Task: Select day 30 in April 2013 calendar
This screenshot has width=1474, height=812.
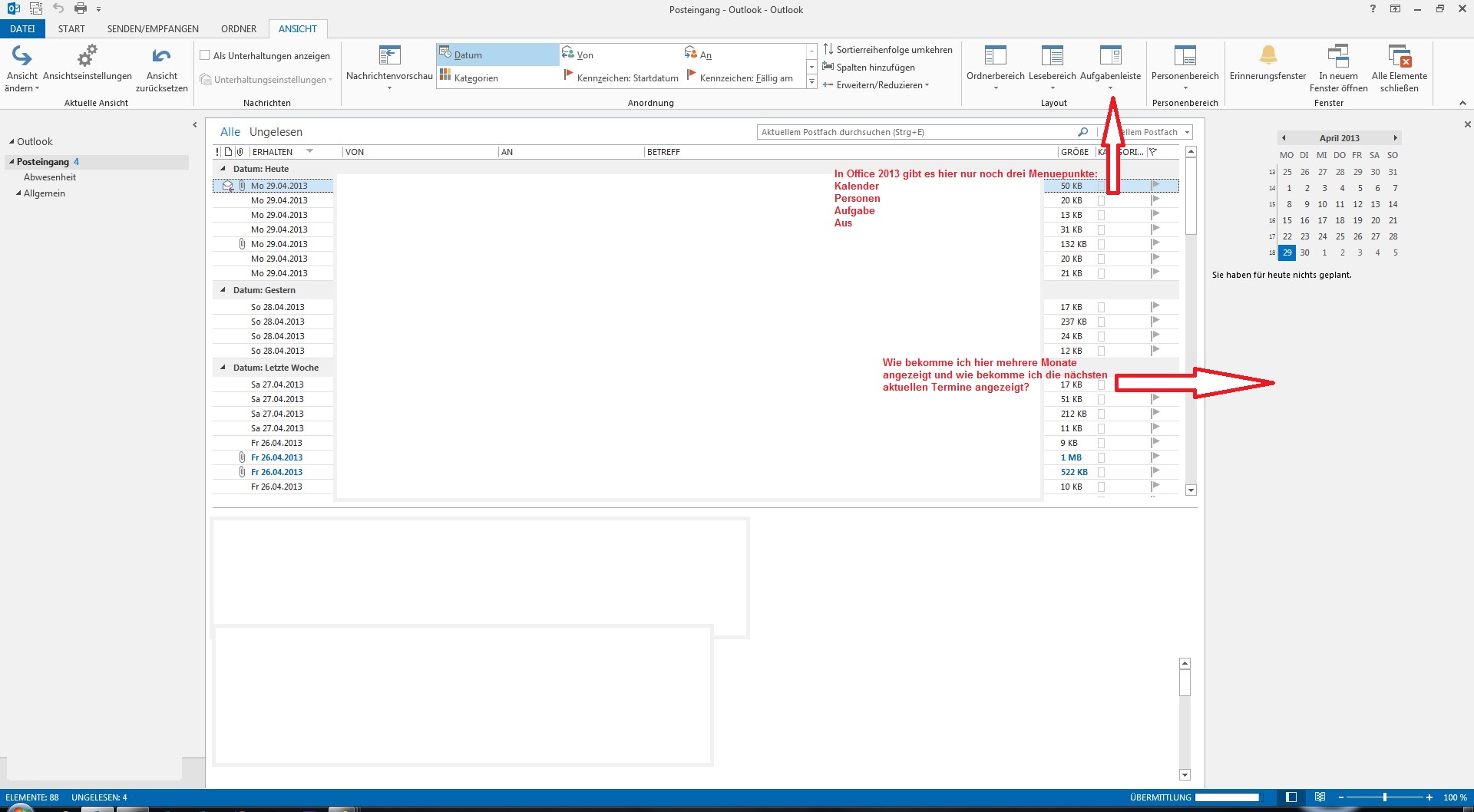Action: point(1304,253)
